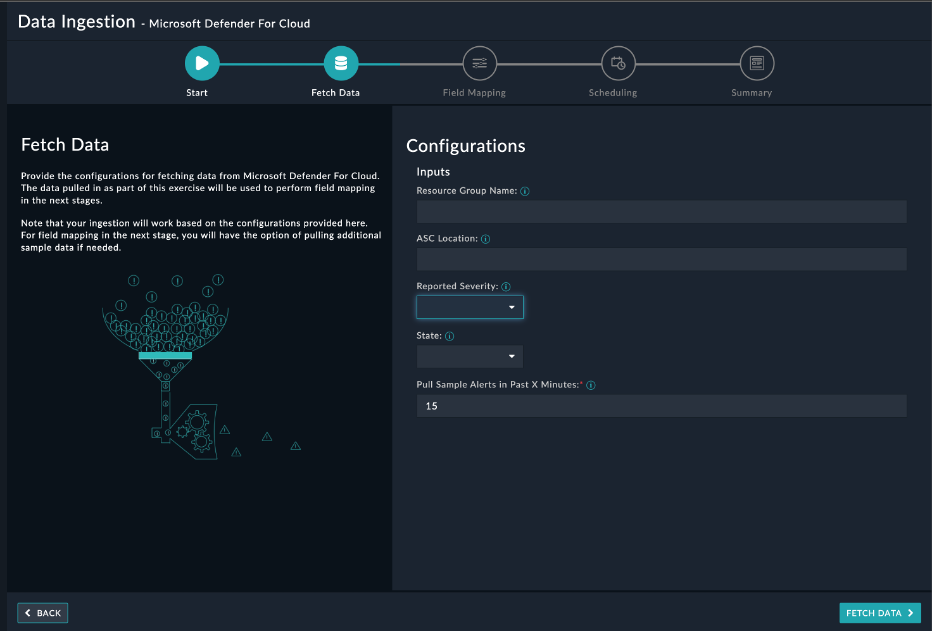Viewport: 932px width, 632px height.
Task: Click inside the Resource Group Name field
Action: [661, 211]
